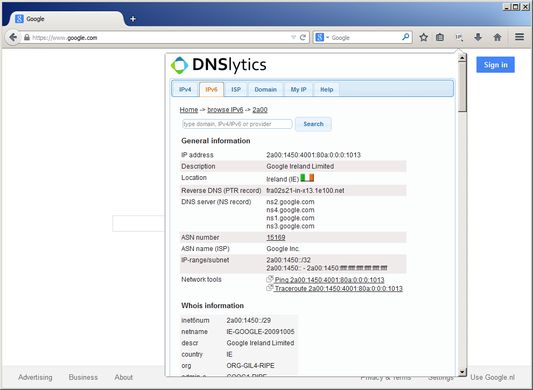Switch to the ISP tab
The height and width of the screenshot is (390, 533).
pyautogui.click(x=236, y=89)
